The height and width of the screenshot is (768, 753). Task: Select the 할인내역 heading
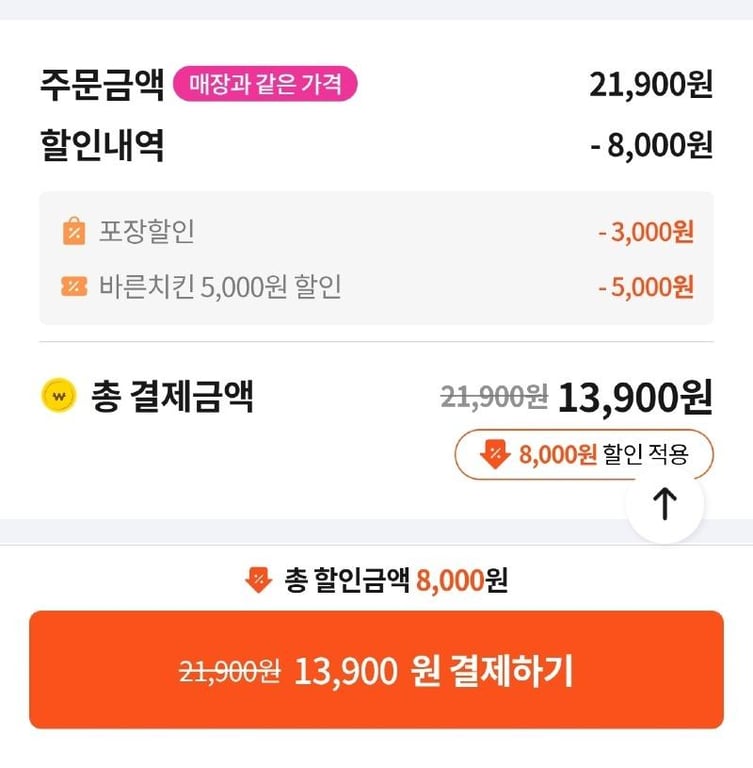[102, 145]
